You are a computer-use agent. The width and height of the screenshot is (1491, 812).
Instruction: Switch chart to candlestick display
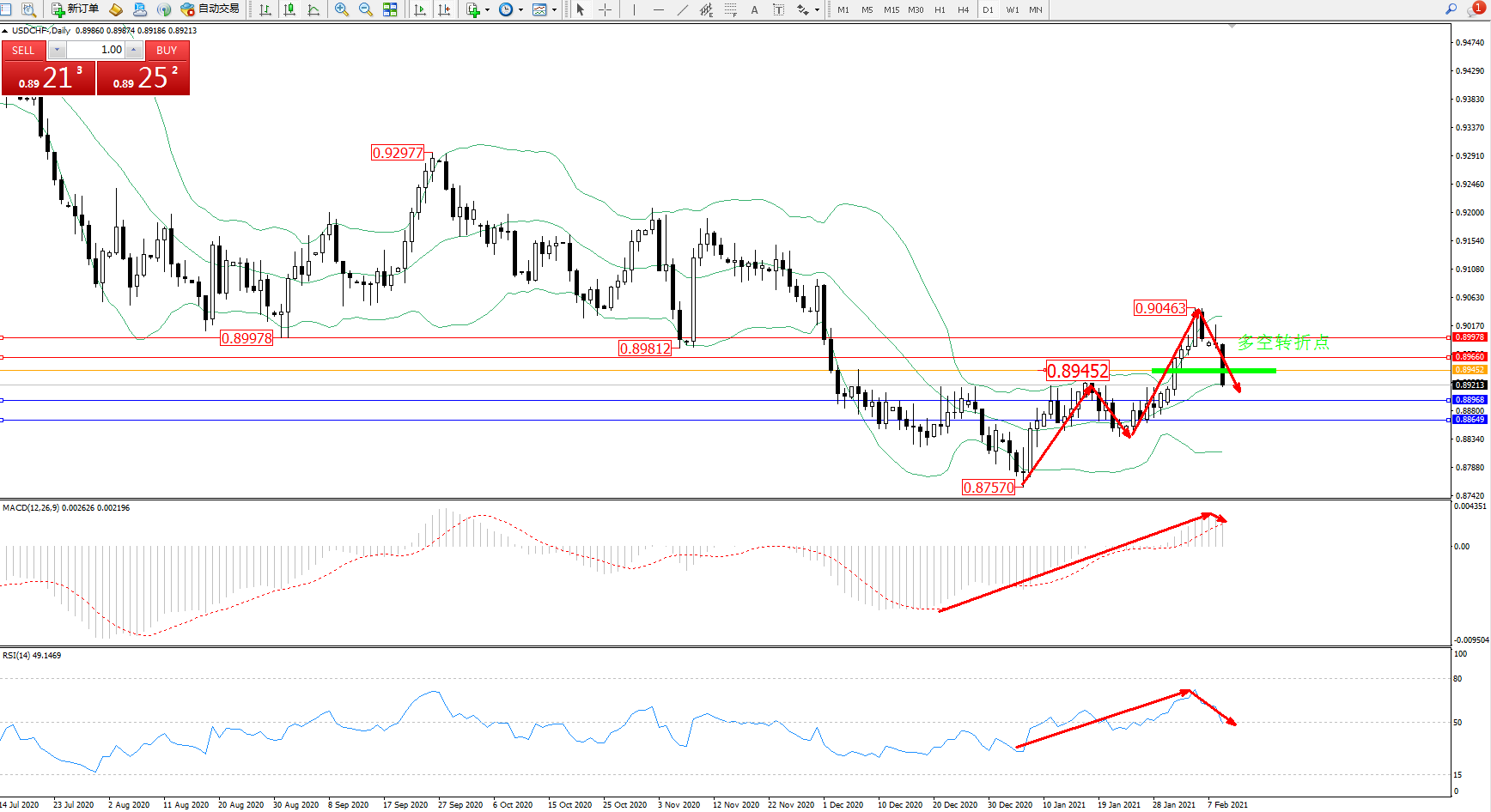coord(289,9)
